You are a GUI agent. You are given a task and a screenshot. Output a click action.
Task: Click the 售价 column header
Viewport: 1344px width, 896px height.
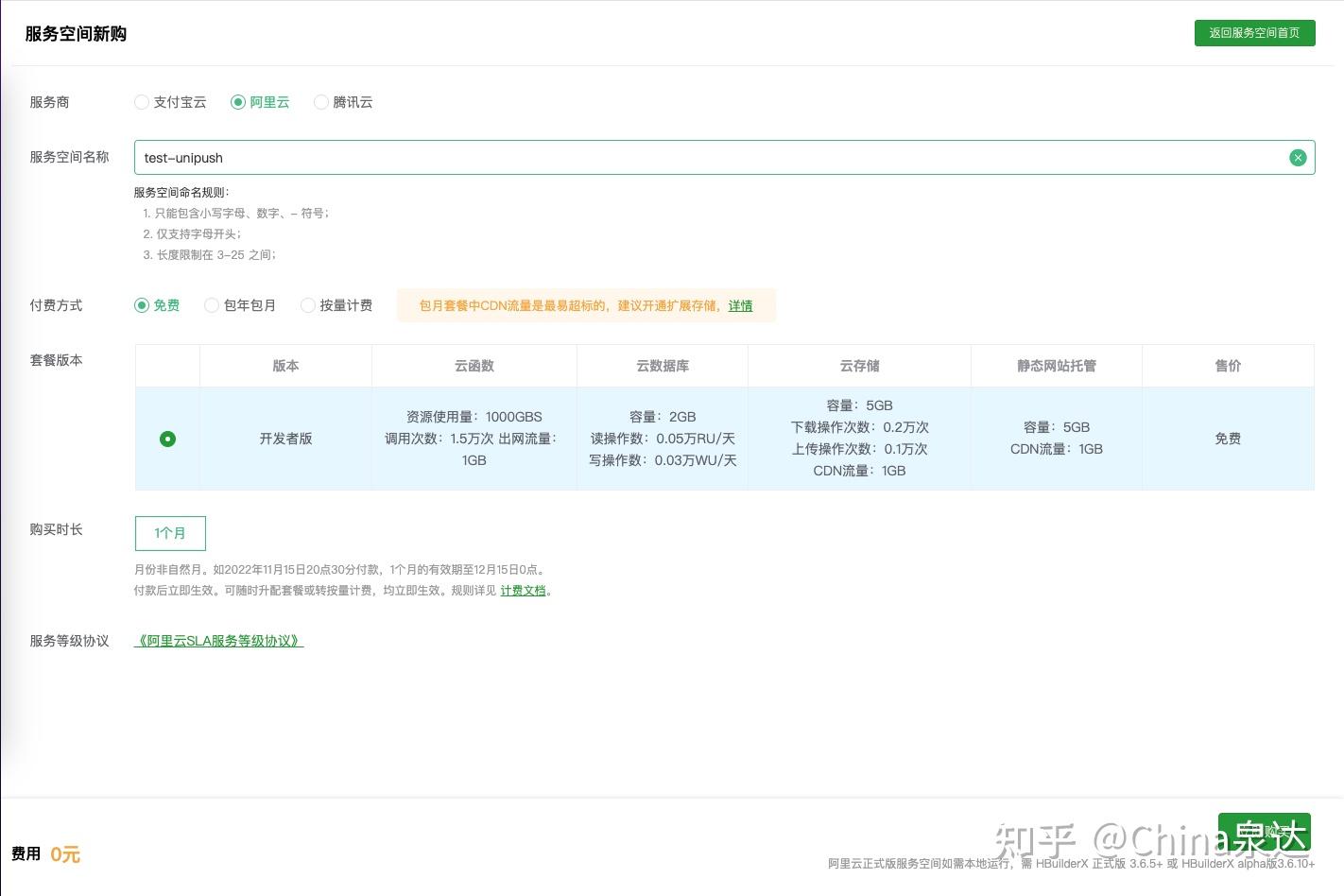[1228, 366]
